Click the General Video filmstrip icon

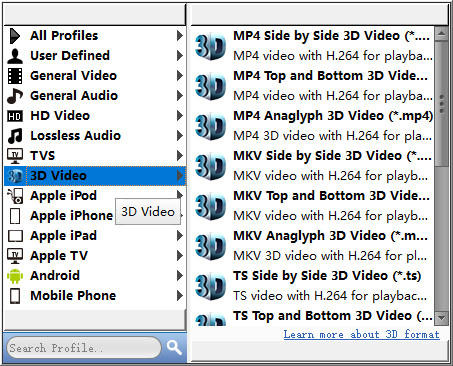coord(15,76)
